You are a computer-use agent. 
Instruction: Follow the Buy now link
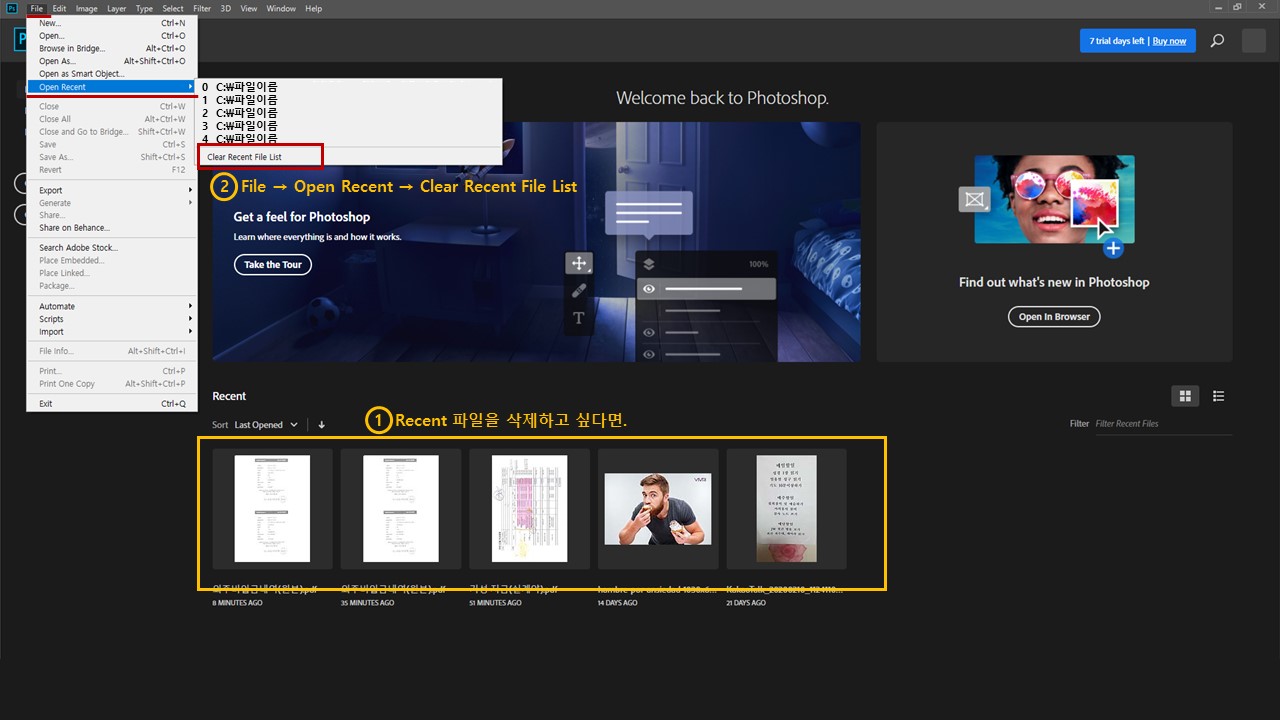(1169, 41)
